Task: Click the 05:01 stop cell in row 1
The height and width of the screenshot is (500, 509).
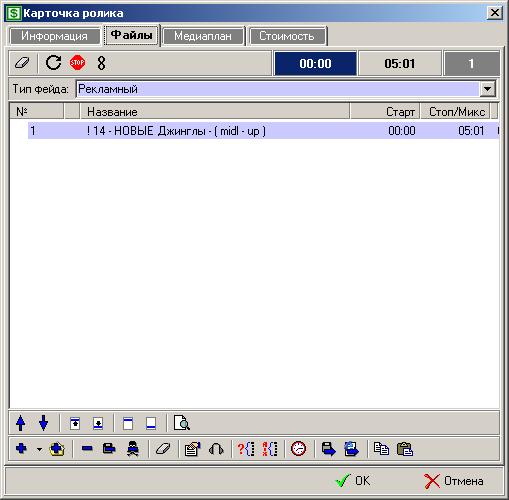Action: (x=471, y=131)
